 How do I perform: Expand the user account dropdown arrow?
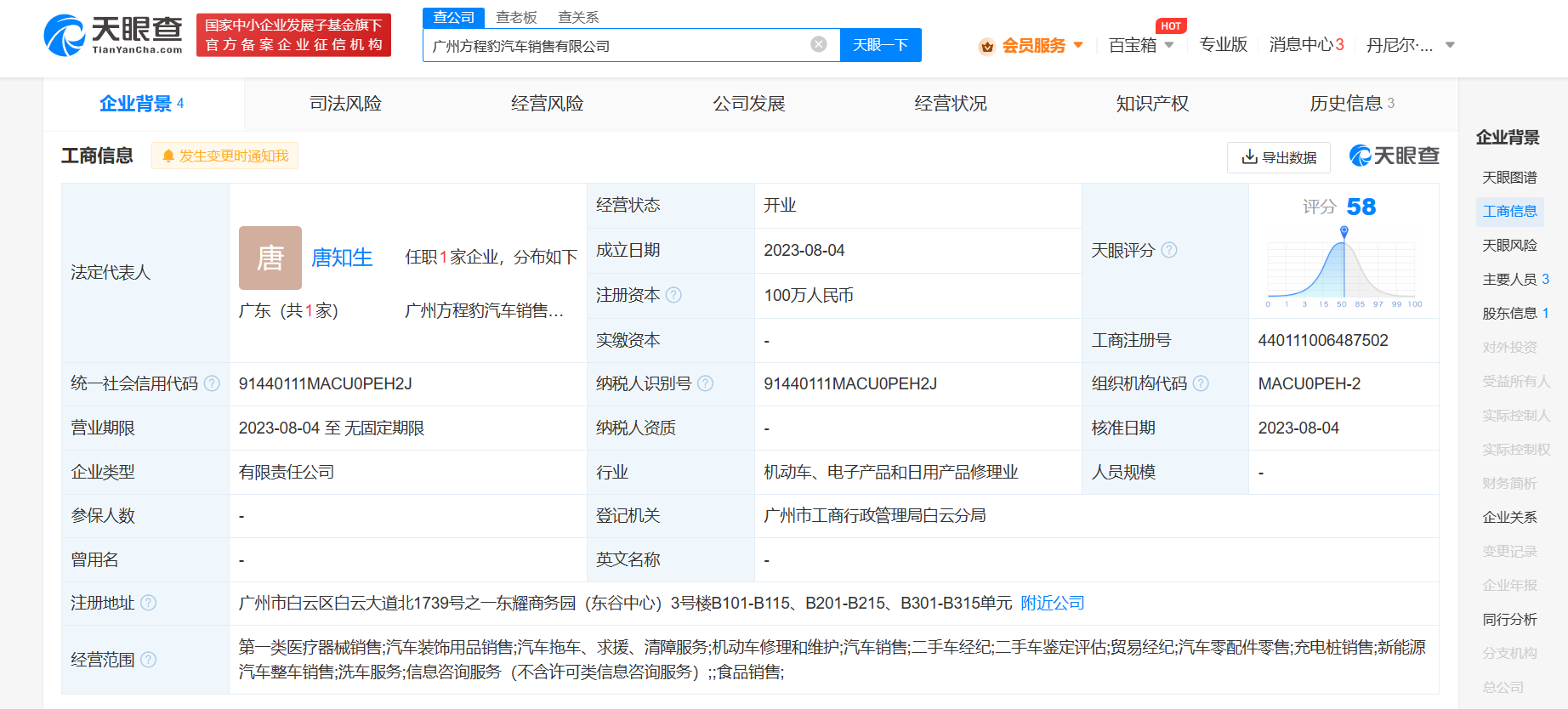[x=1450, y=45]
